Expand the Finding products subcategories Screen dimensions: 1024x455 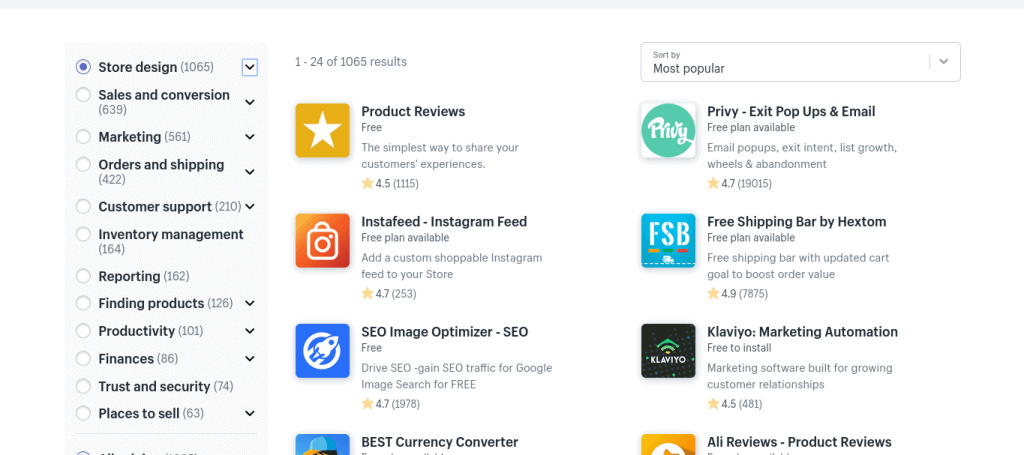pos(249,304)
